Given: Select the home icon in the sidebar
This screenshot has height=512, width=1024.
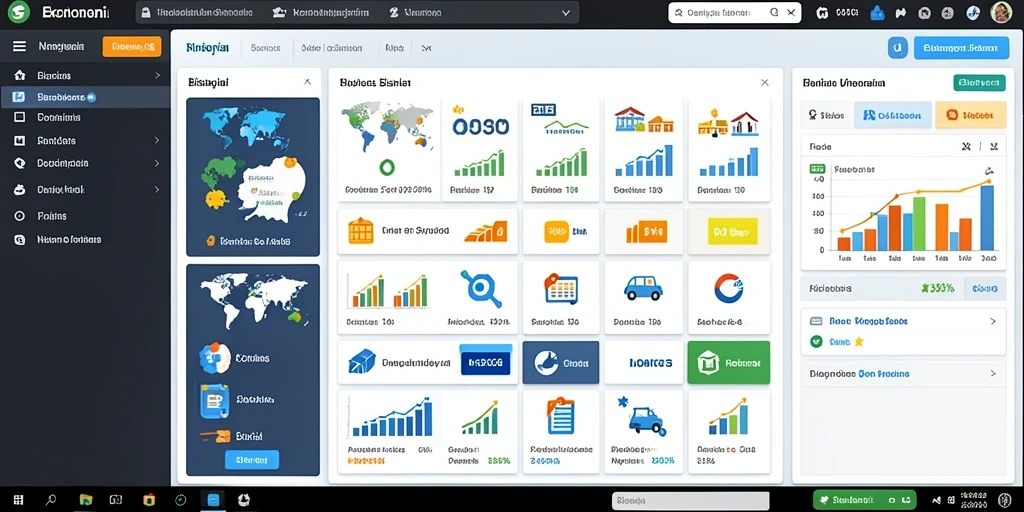Looking at the screenshot, I should pos(20,75).
